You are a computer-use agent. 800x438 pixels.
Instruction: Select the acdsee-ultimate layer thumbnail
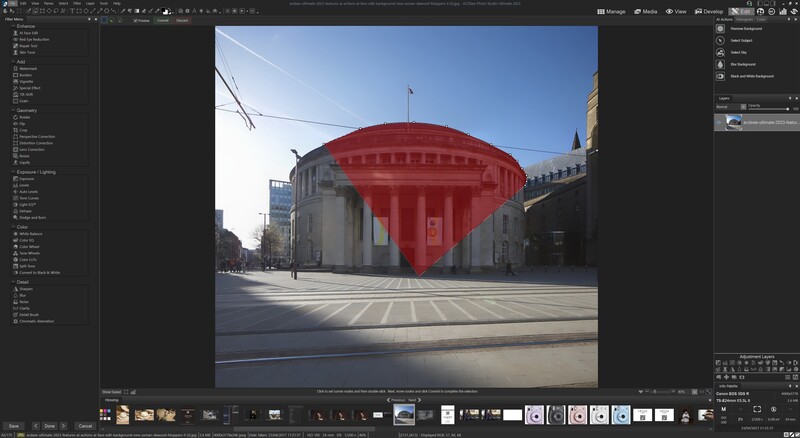[x=733, y=123]
